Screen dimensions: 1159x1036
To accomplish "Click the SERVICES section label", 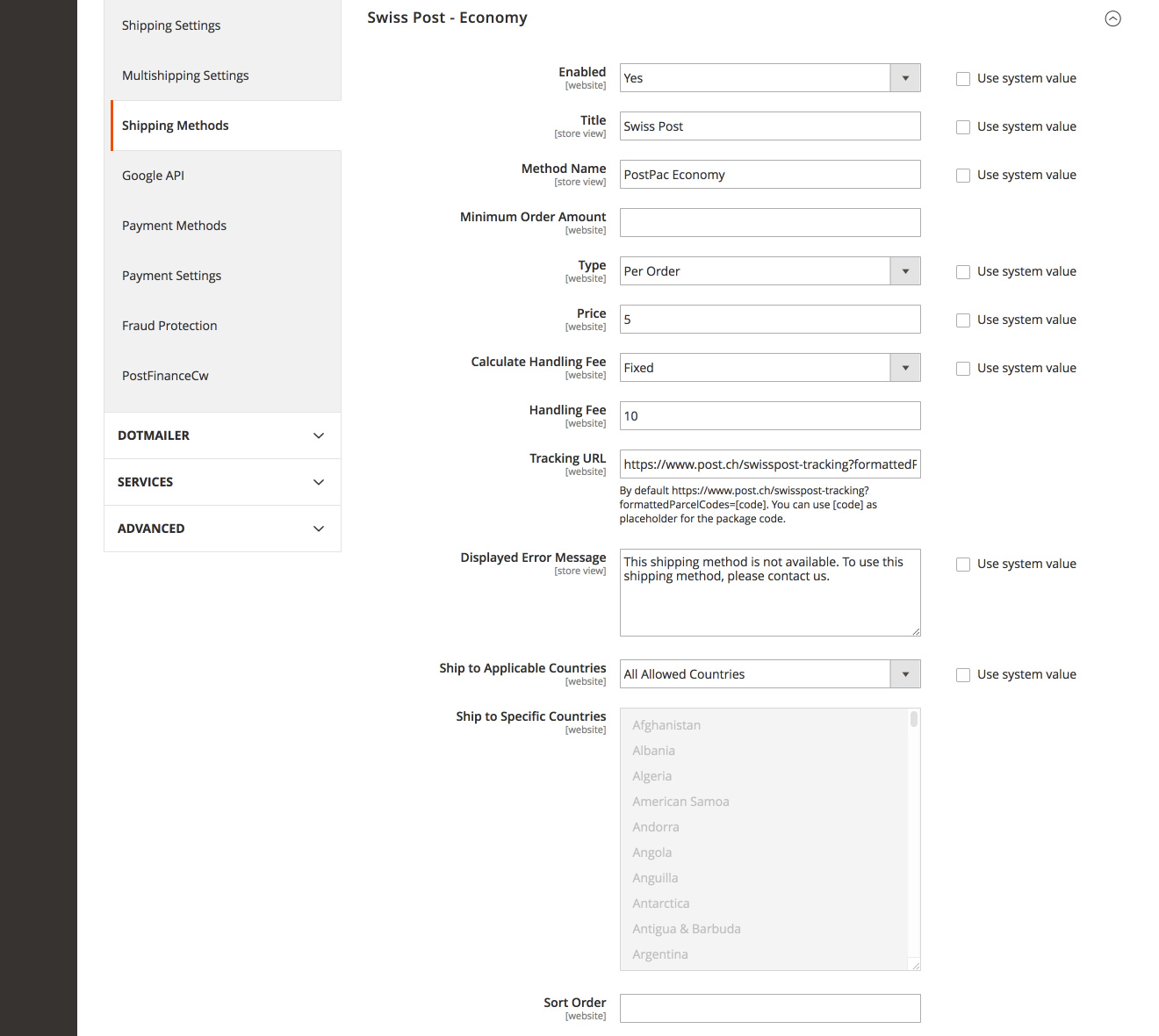I will coord(145,482).
